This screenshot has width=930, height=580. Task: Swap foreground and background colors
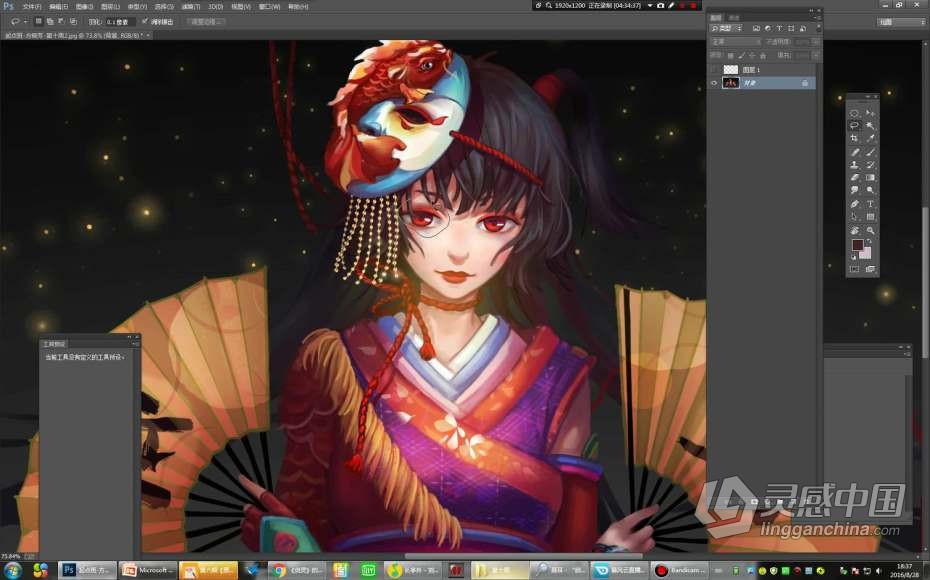coord(868,241)
